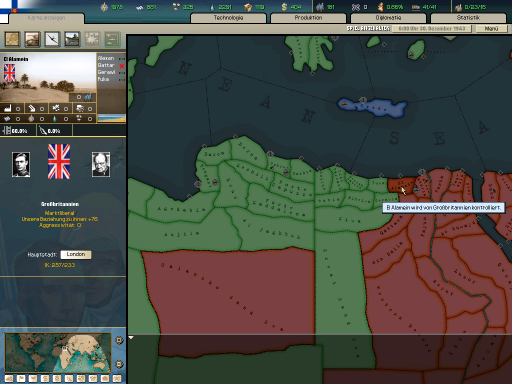Click the anti-air gun icon in province panel
Screen dimensions: 512x384
point(32,108)
